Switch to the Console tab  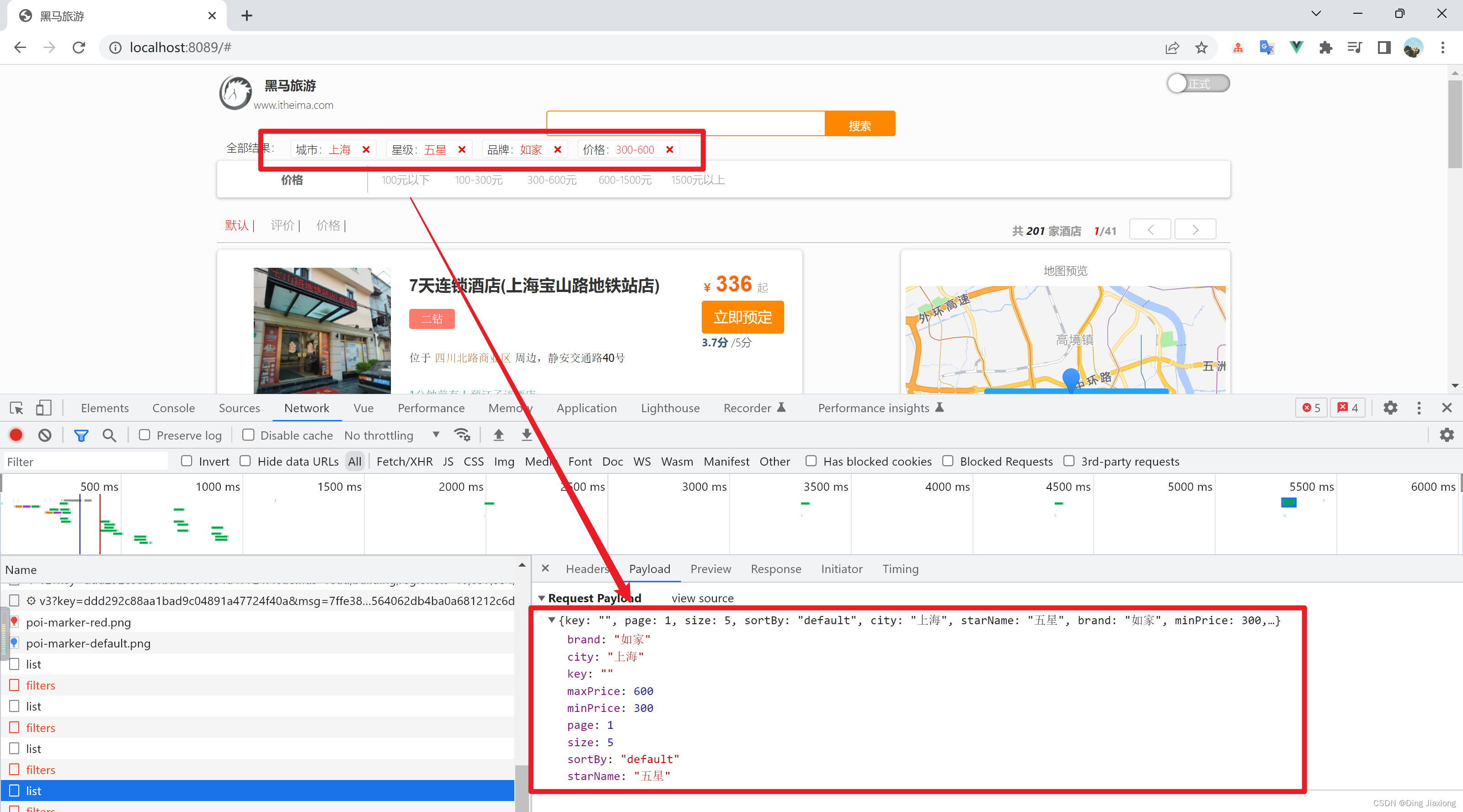tap(173, 408)
